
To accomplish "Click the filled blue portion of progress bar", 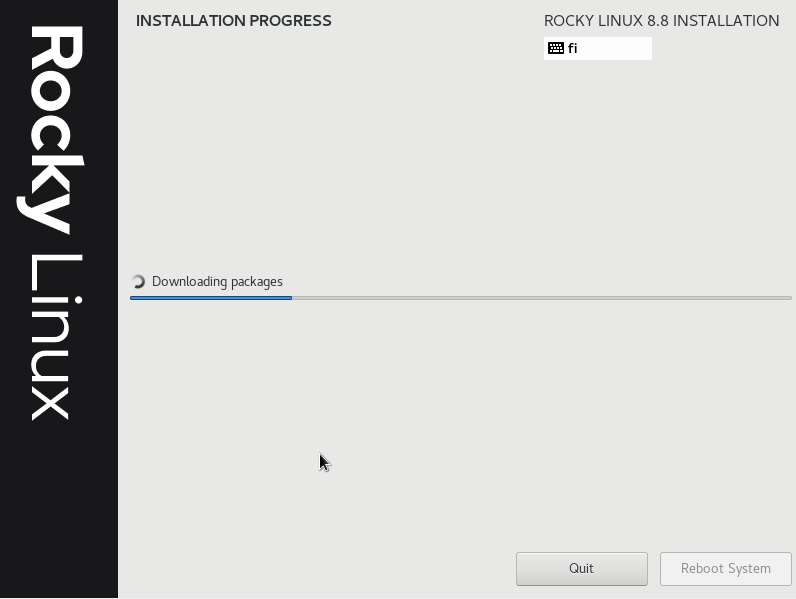I will tap(210, 298).
